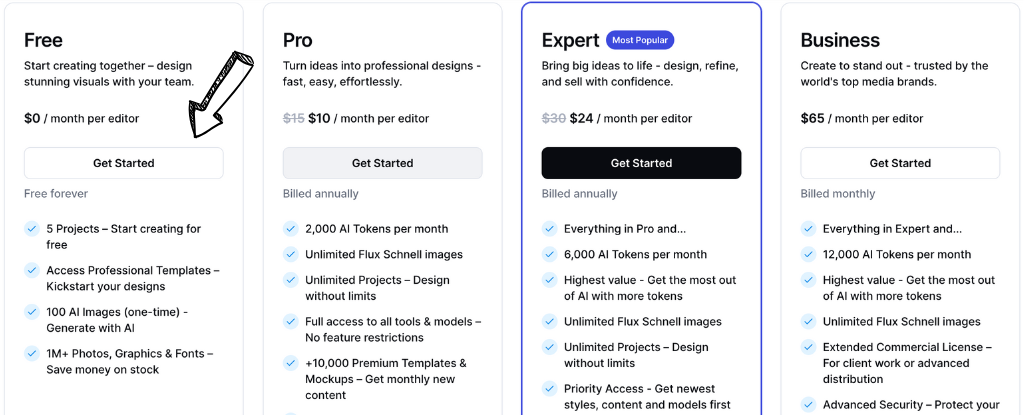
Task: Click the Business plan $65 price
Action: 813,118
